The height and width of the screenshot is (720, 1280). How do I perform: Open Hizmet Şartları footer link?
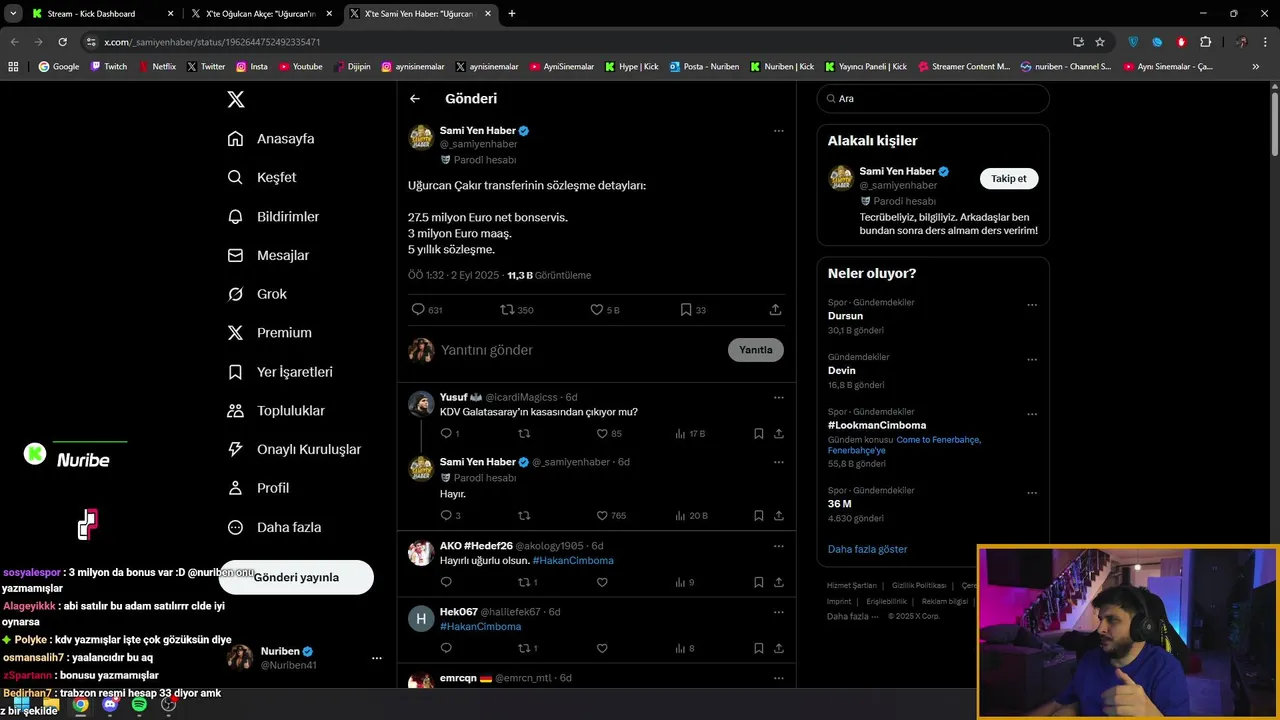[x=852, y=586]
